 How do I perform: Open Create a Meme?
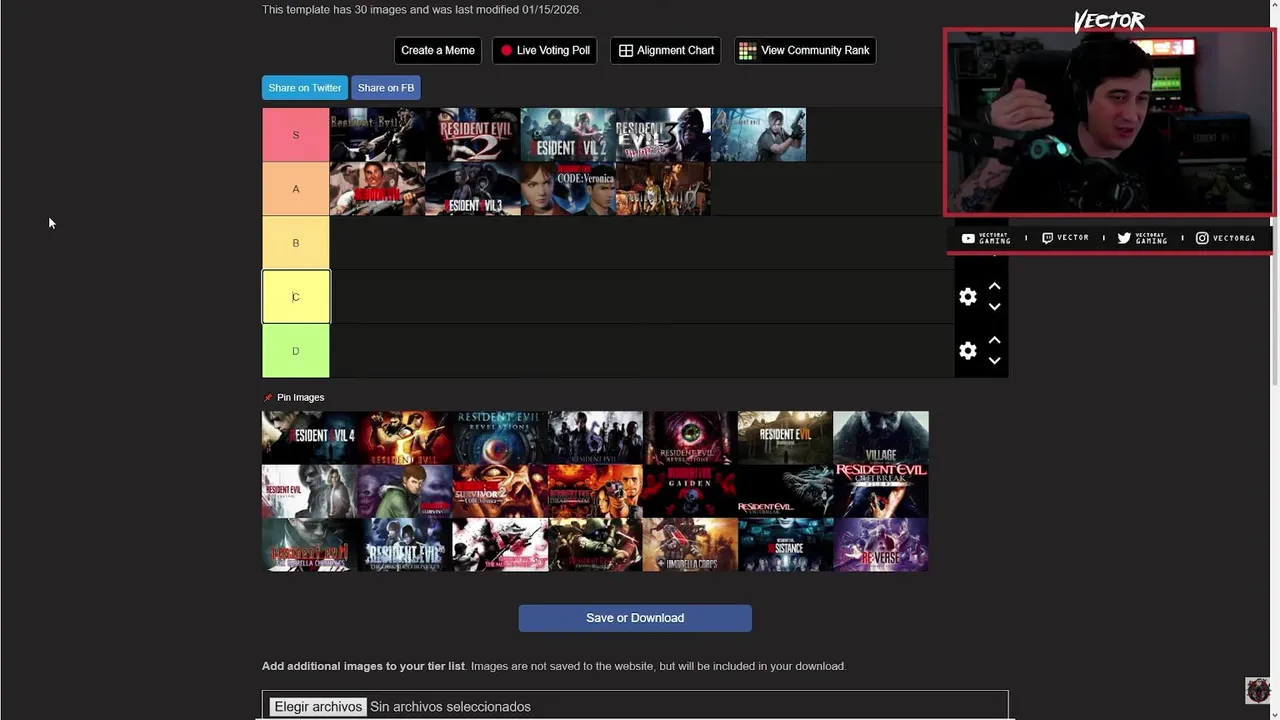438,50
